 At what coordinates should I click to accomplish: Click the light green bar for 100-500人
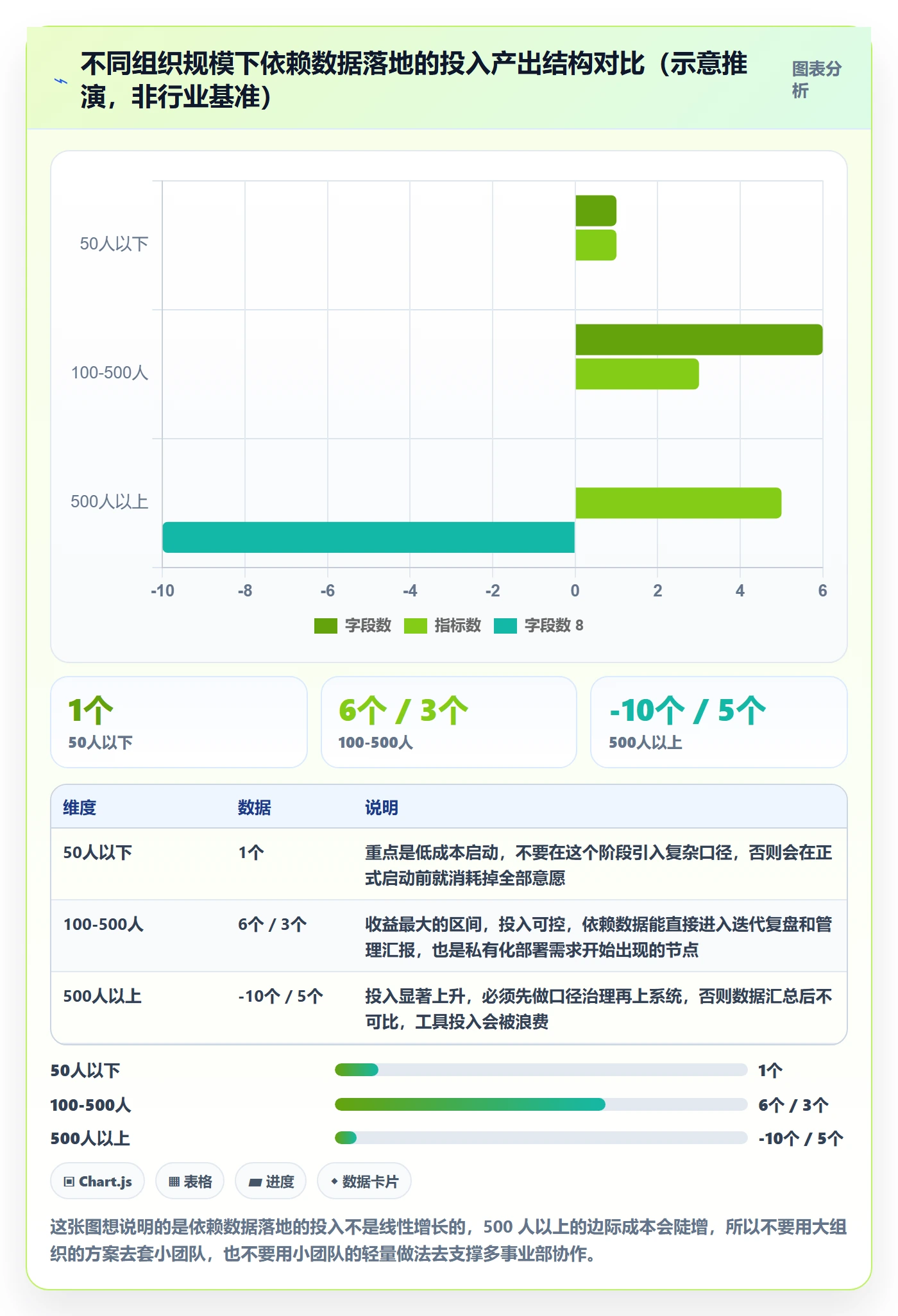click(637, 374)
